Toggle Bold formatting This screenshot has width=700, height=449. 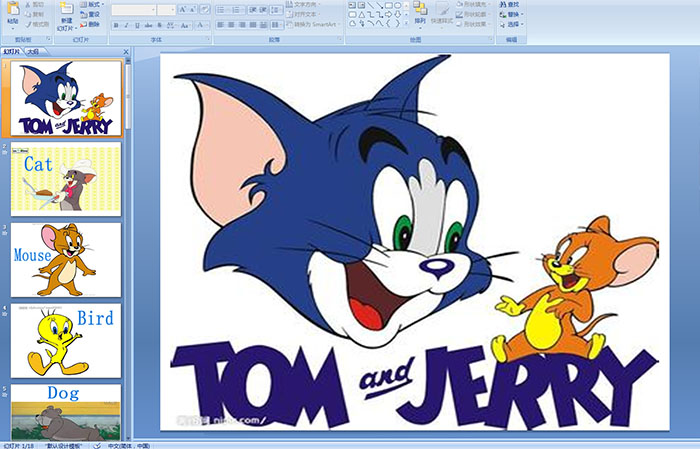coord(116,25)
